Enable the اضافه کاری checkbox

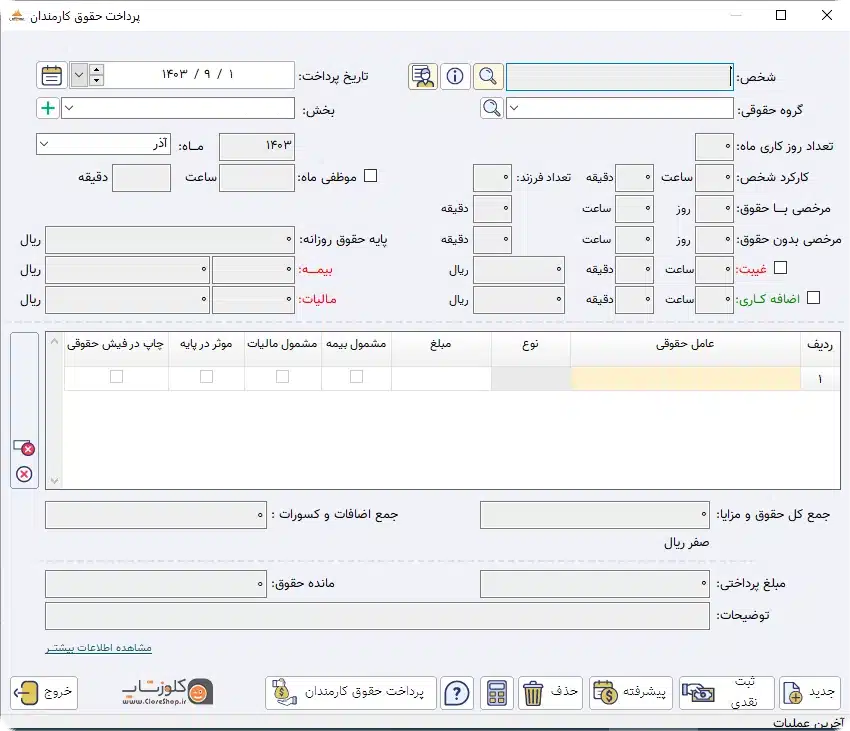[814, 298]
